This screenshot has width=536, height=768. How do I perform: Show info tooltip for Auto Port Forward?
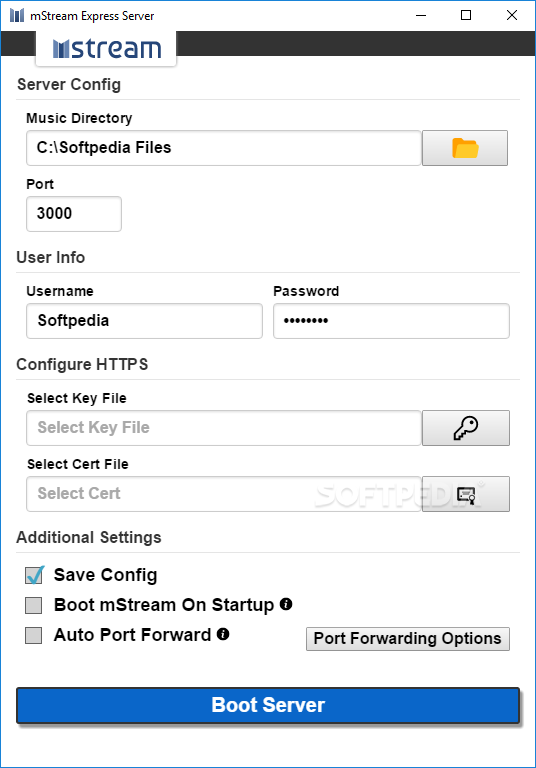(223, 634)
